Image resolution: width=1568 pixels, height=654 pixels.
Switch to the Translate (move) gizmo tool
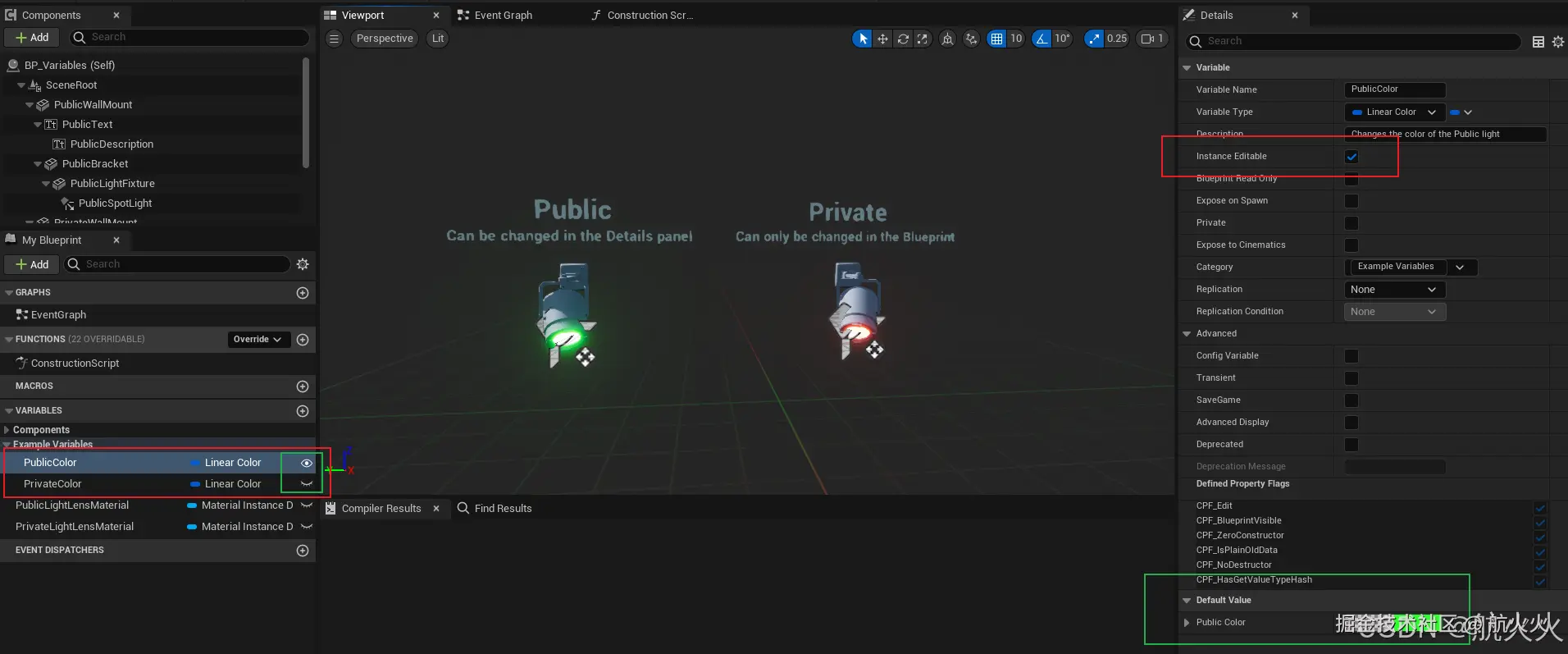pyautogui.click(x=882, y=39)
